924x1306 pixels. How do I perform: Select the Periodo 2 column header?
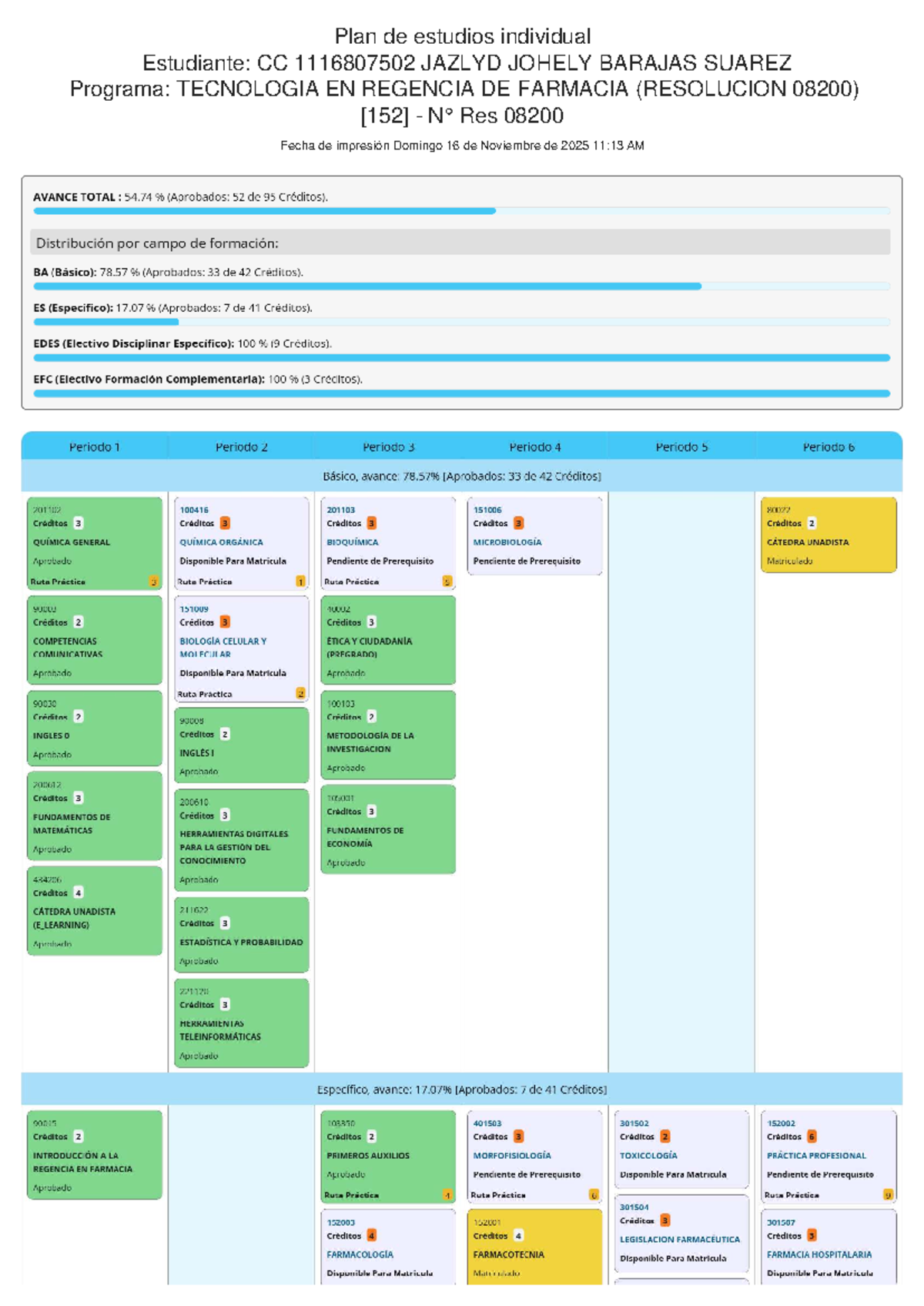(241, 447)
